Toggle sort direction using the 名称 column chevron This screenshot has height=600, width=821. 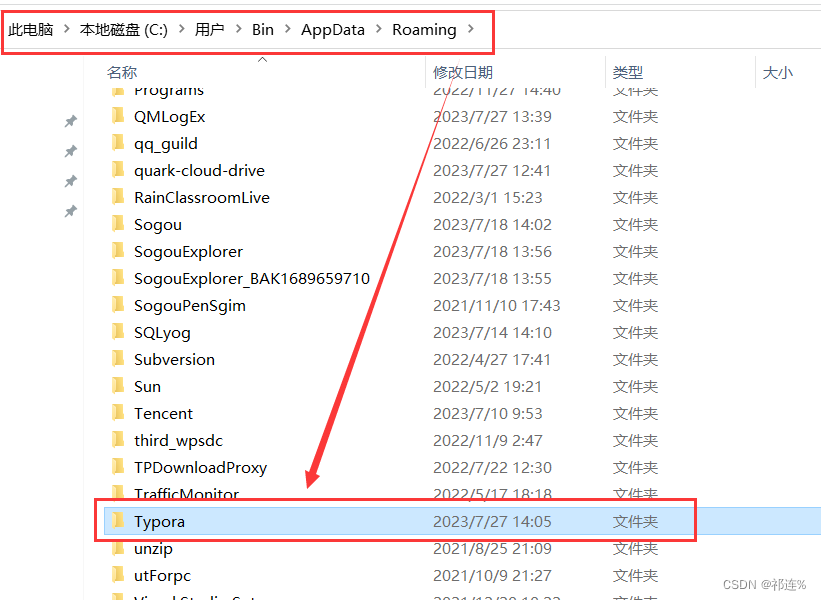262,60
